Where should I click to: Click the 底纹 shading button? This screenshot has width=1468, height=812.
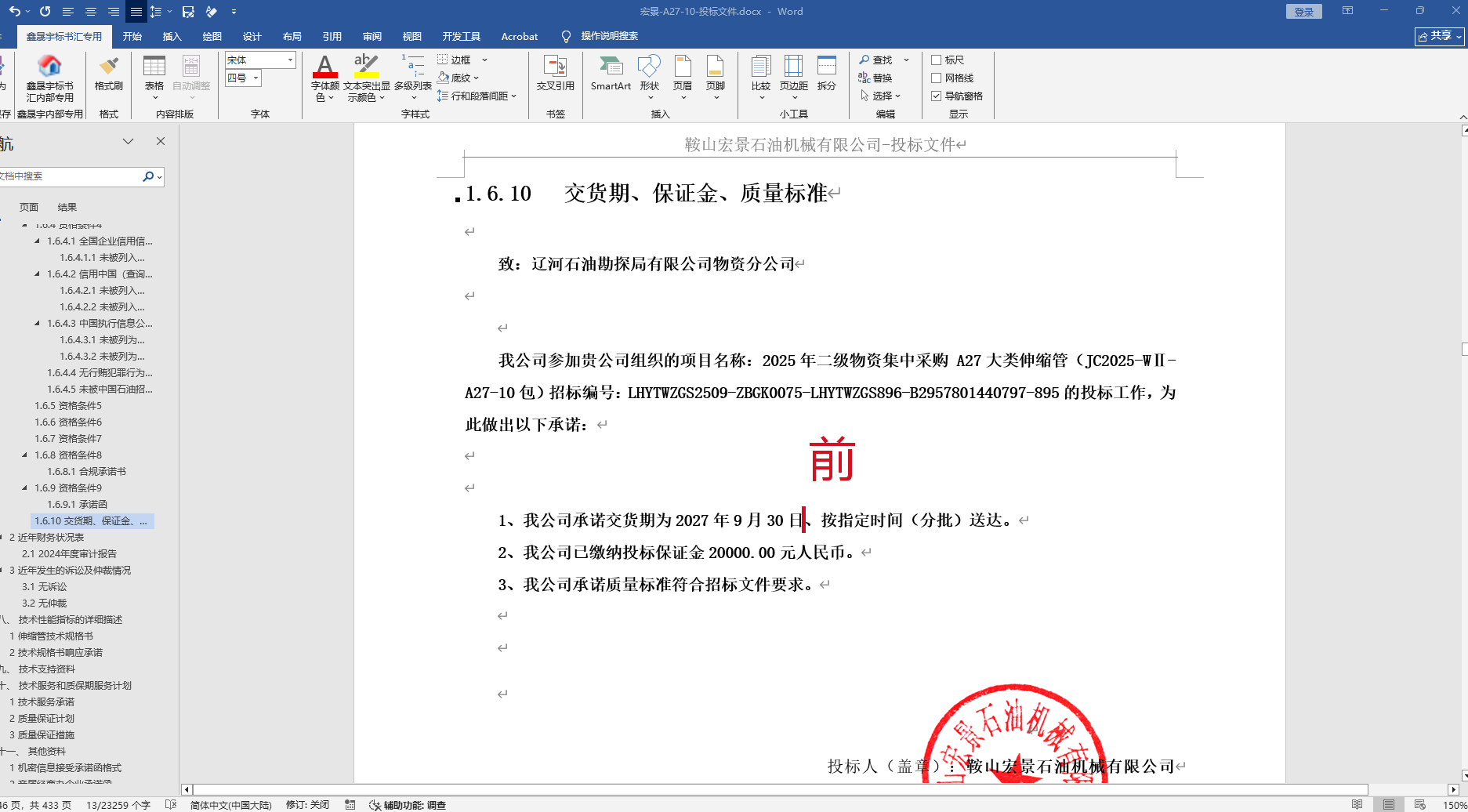(x=454, y=78)
